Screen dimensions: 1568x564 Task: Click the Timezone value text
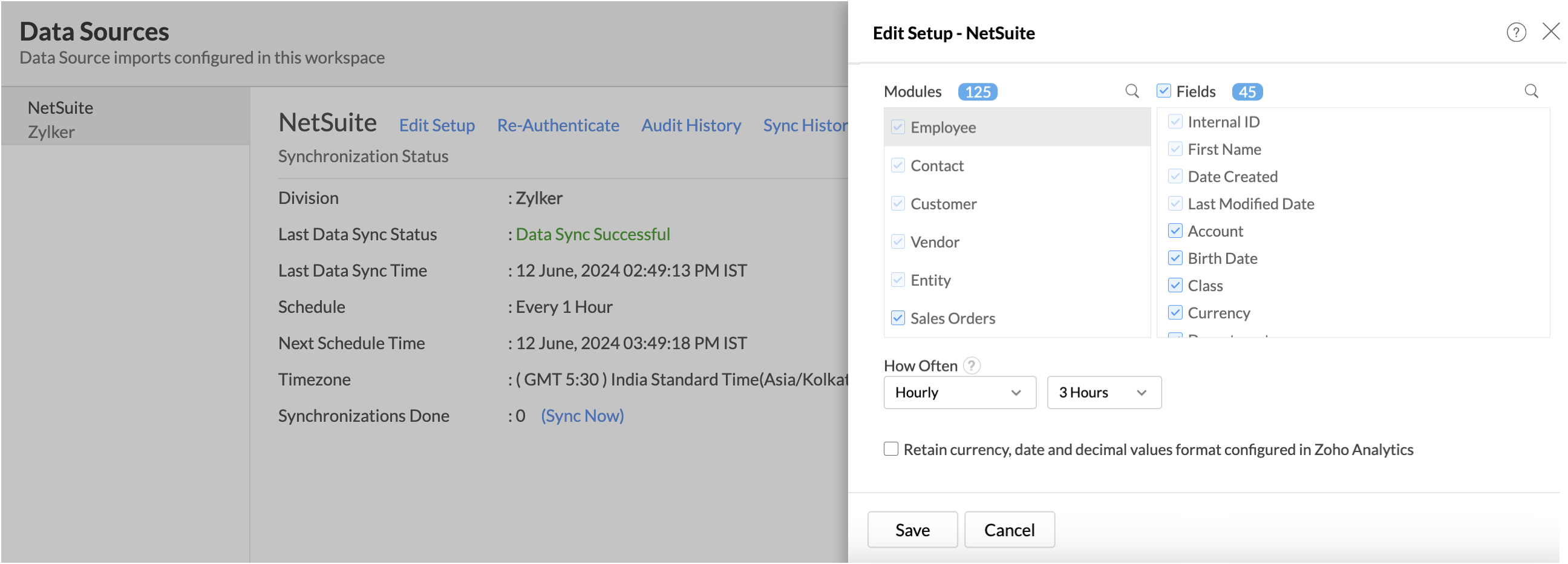pyautogui.click(x=682, y=379)
